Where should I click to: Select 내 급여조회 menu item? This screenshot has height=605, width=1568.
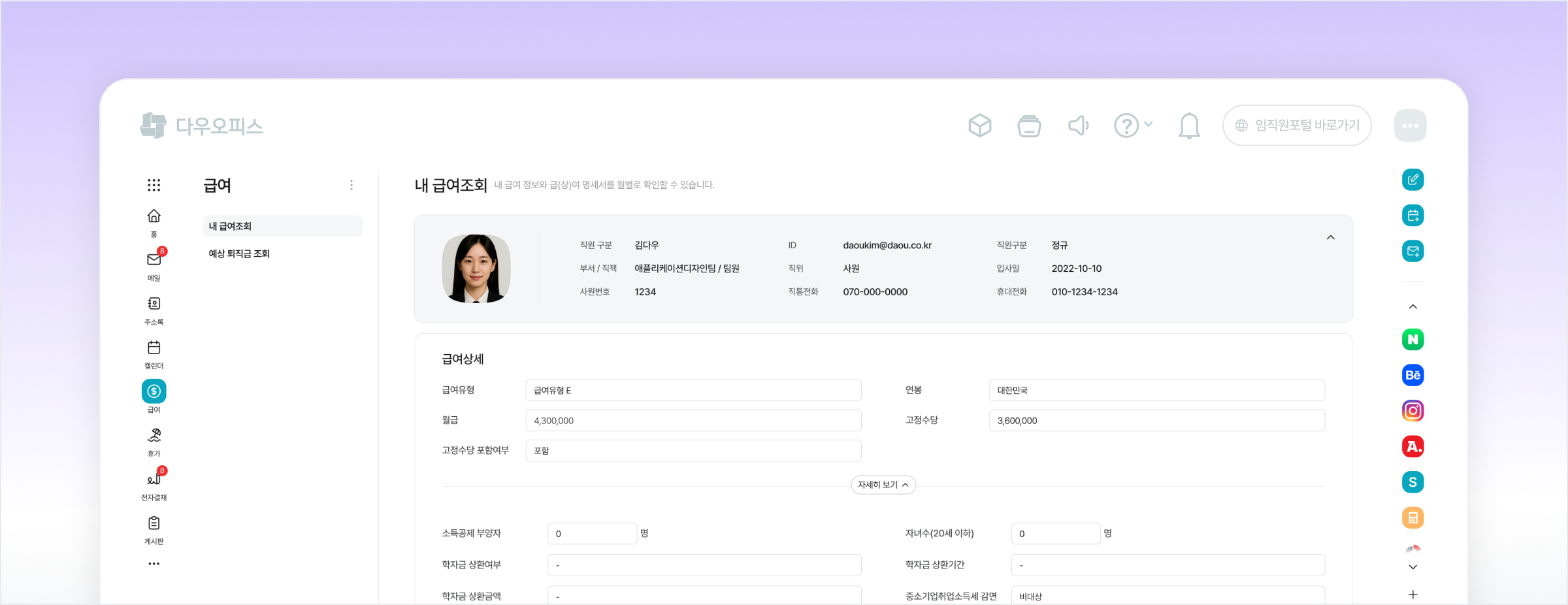coord(282,226)
